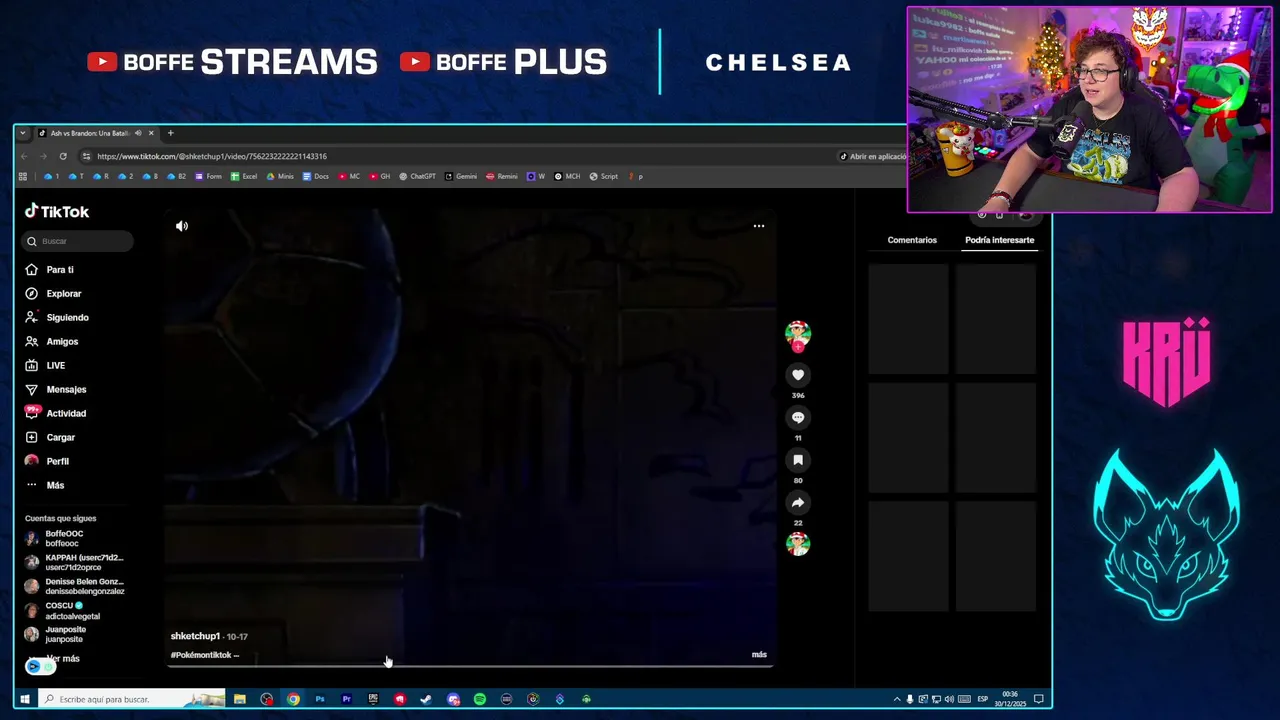This screenshot has height=720, width=1280.
Task: Open the Script bookmark
Action: pyautogui.click(x=604, y=176)
